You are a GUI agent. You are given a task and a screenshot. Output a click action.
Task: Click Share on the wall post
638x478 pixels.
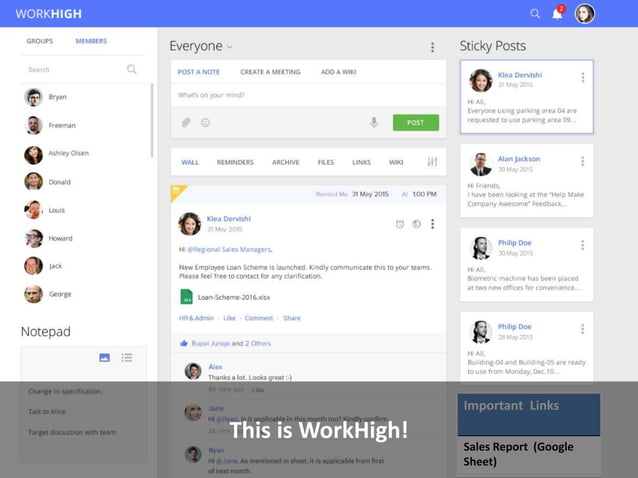292,318
